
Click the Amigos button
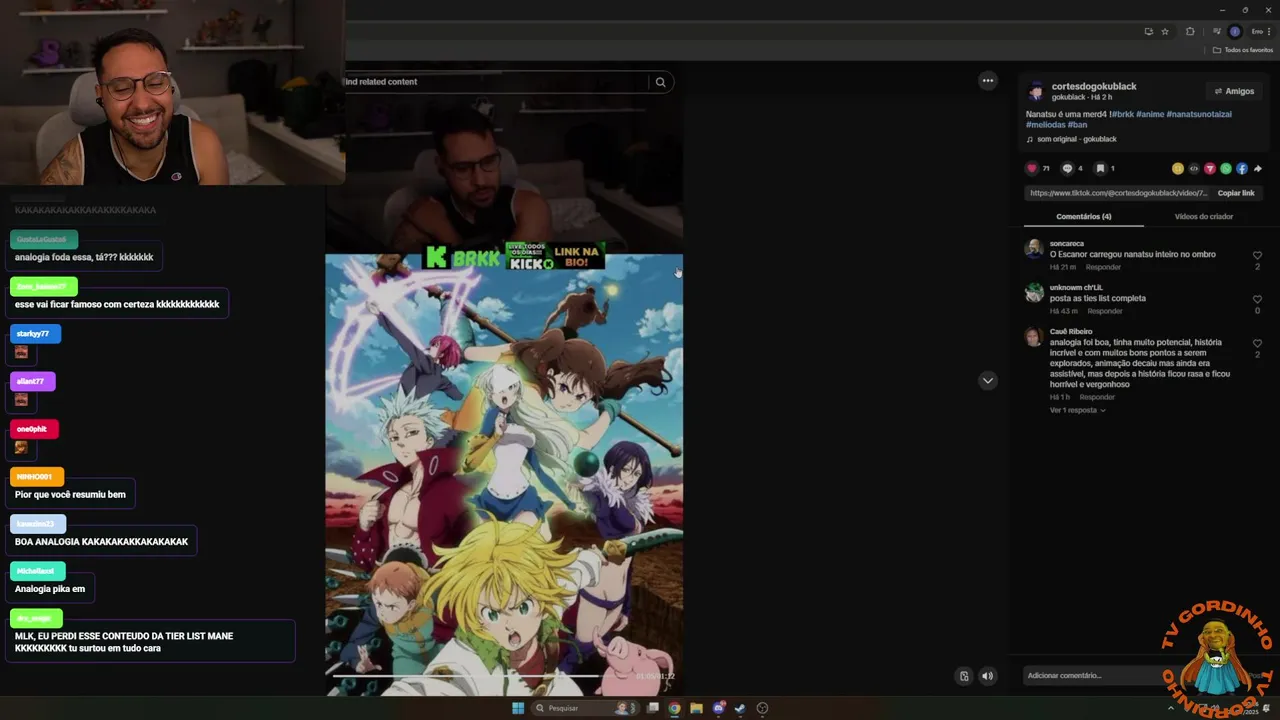click(x=1234, y=91)
